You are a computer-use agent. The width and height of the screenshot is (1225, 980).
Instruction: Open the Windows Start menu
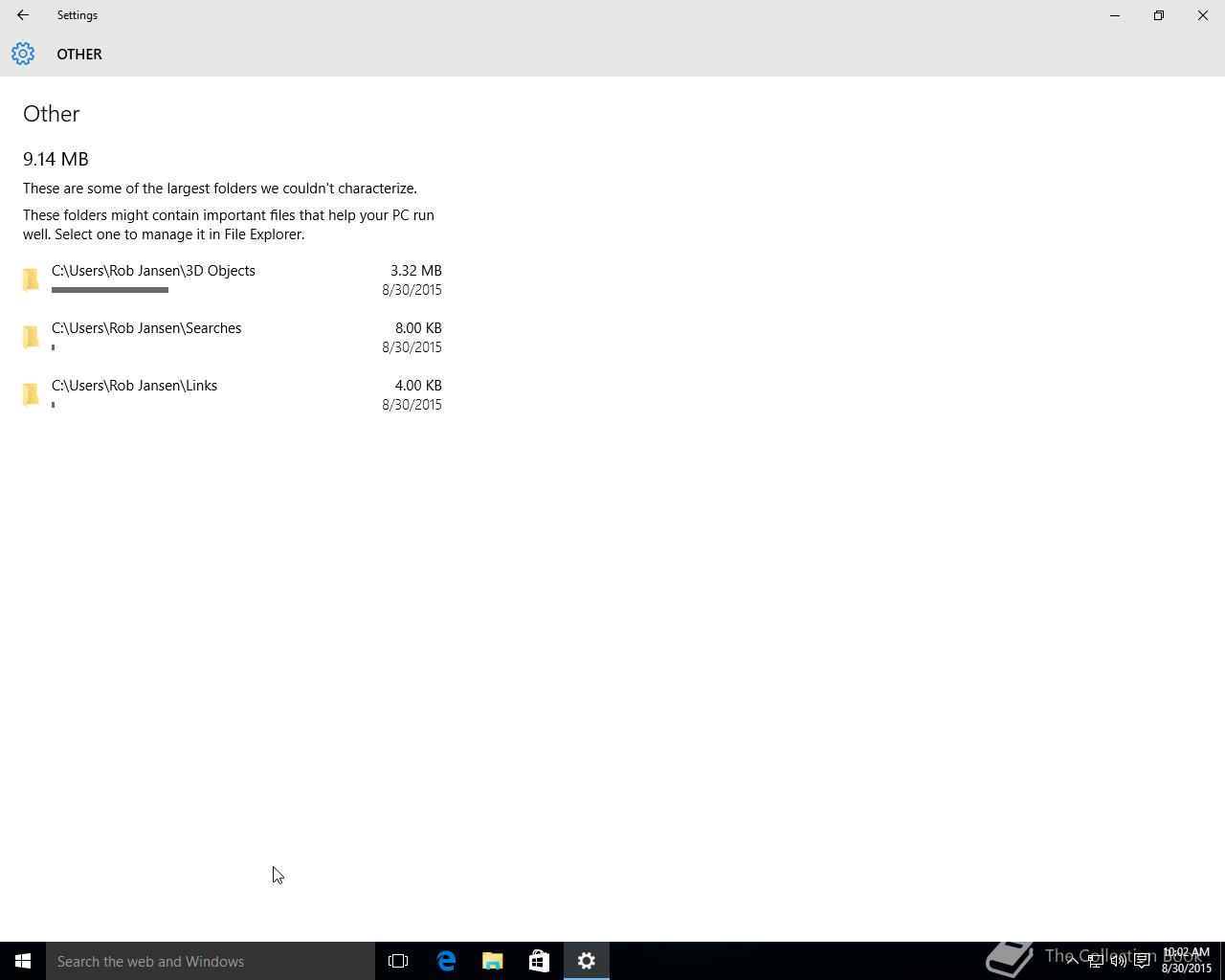[x=23, y=961]
